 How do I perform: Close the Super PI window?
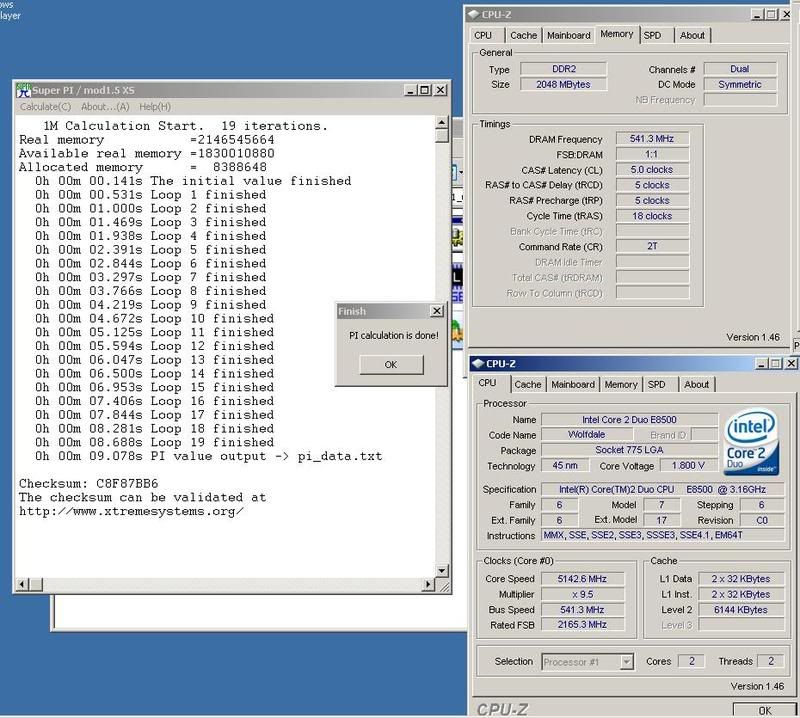click(x=440, y=90)
